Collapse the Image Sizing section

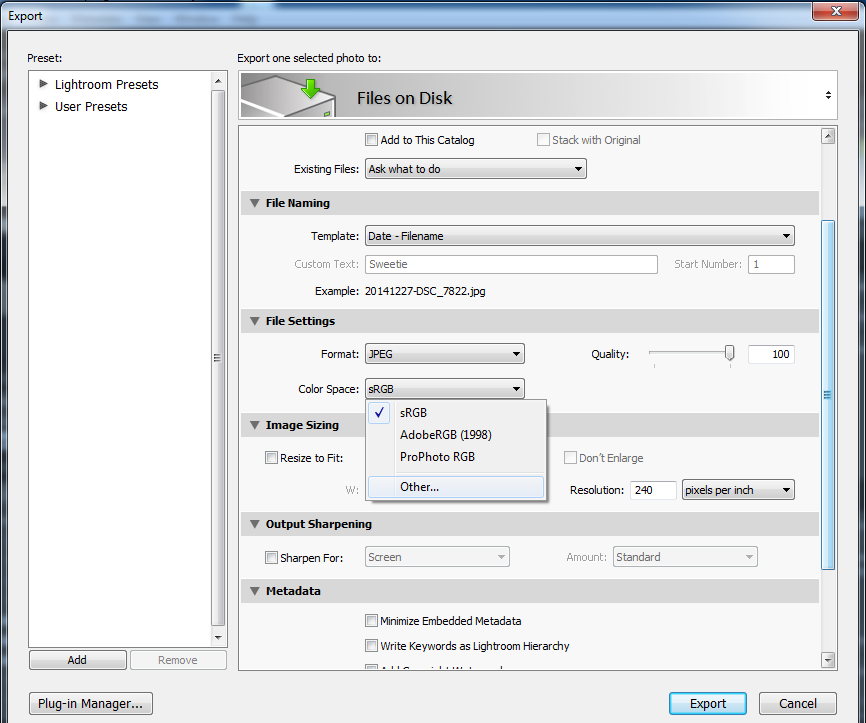click(255, 425)
